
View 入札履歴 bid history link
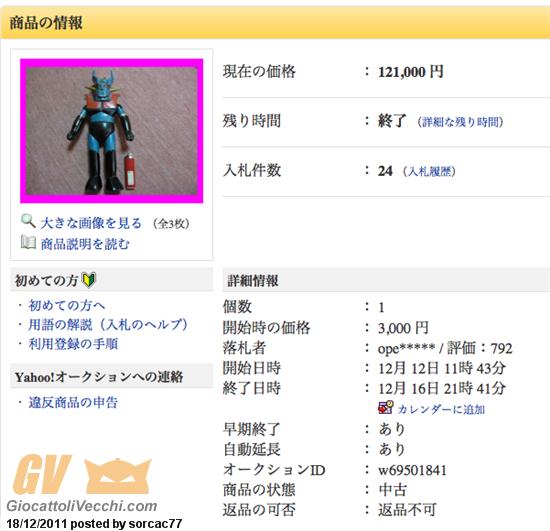pyautogui.click(x=429, y=172)
